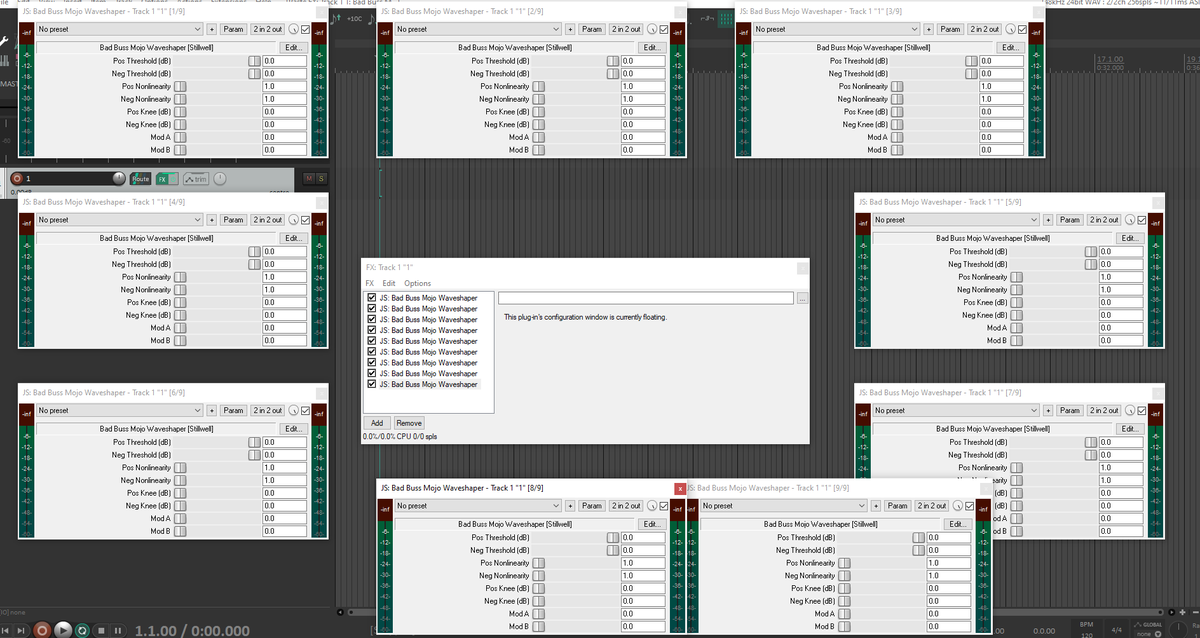Click the wet/dry knob in Waveshaper [1/9]
The width and height of the screenshot is (1200, 638).
tap(292, 29)
